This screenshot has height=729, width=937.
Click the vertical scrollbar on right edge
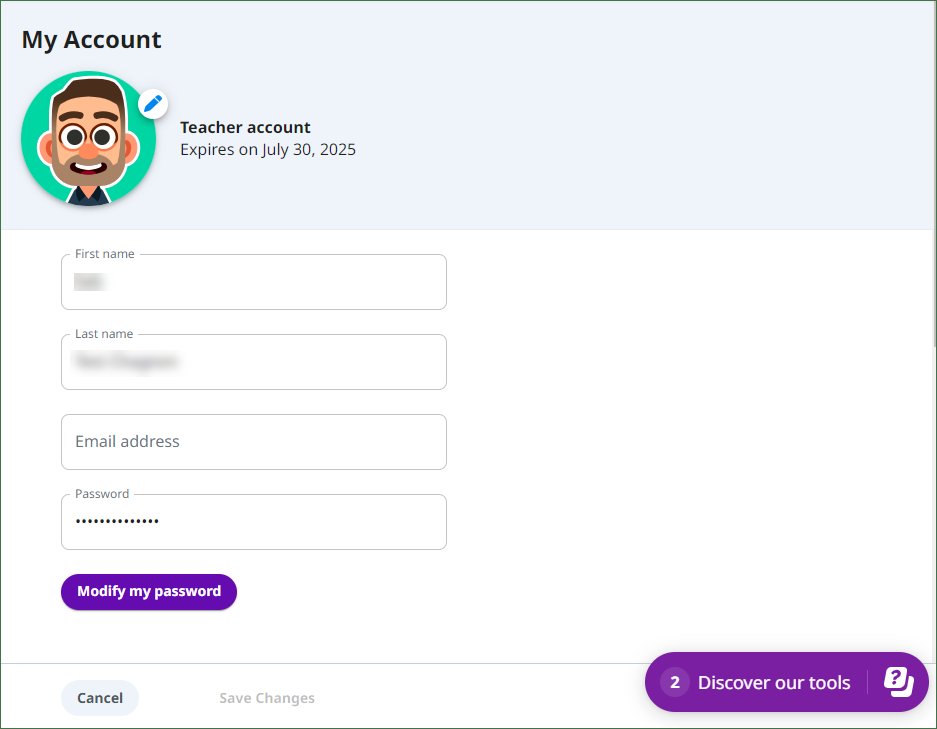[x=934, y=173]
